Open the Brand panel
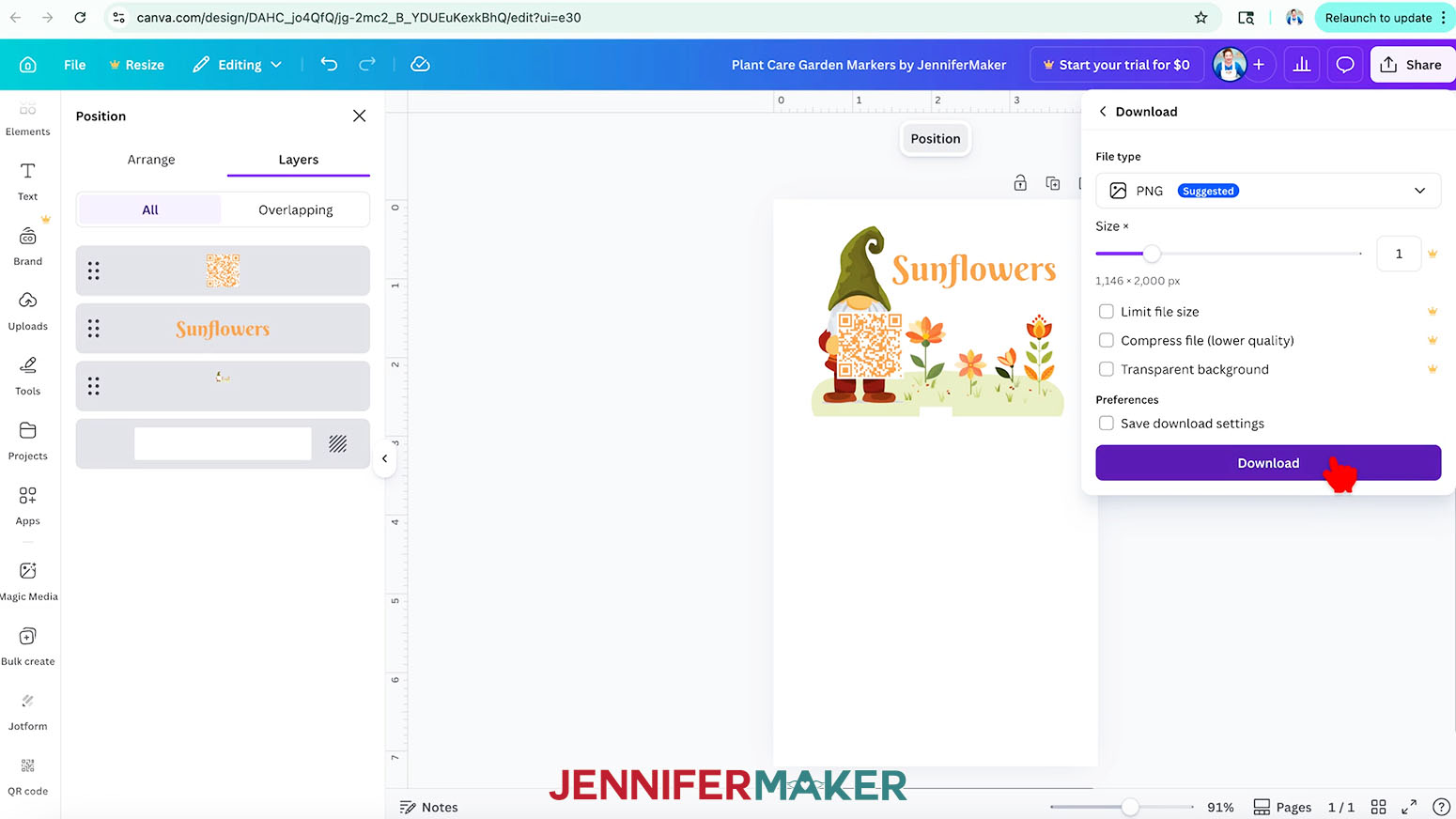Viewport: 1456px width, 819px height. (x=28, y=247)
